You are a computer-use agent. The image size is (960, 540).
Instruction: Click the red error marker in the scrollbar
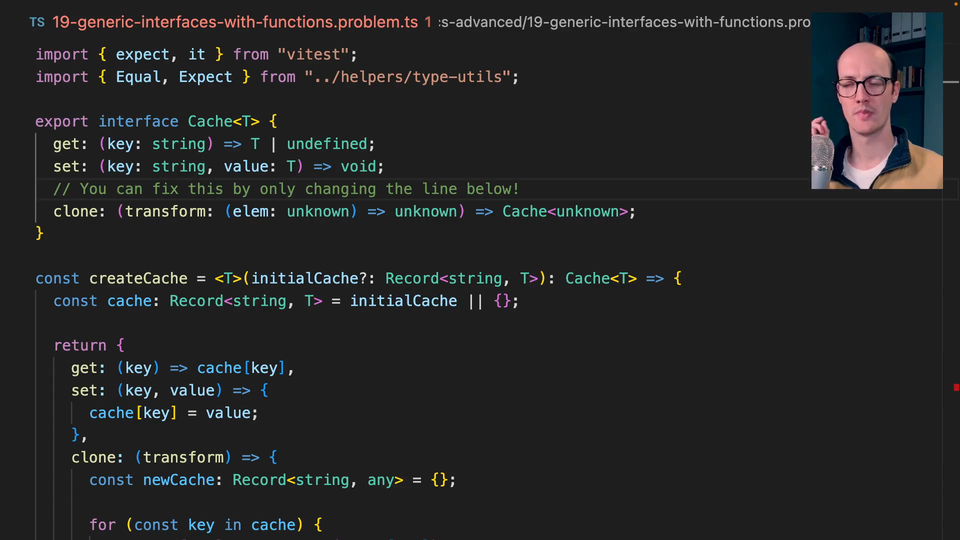pos(956,387)
